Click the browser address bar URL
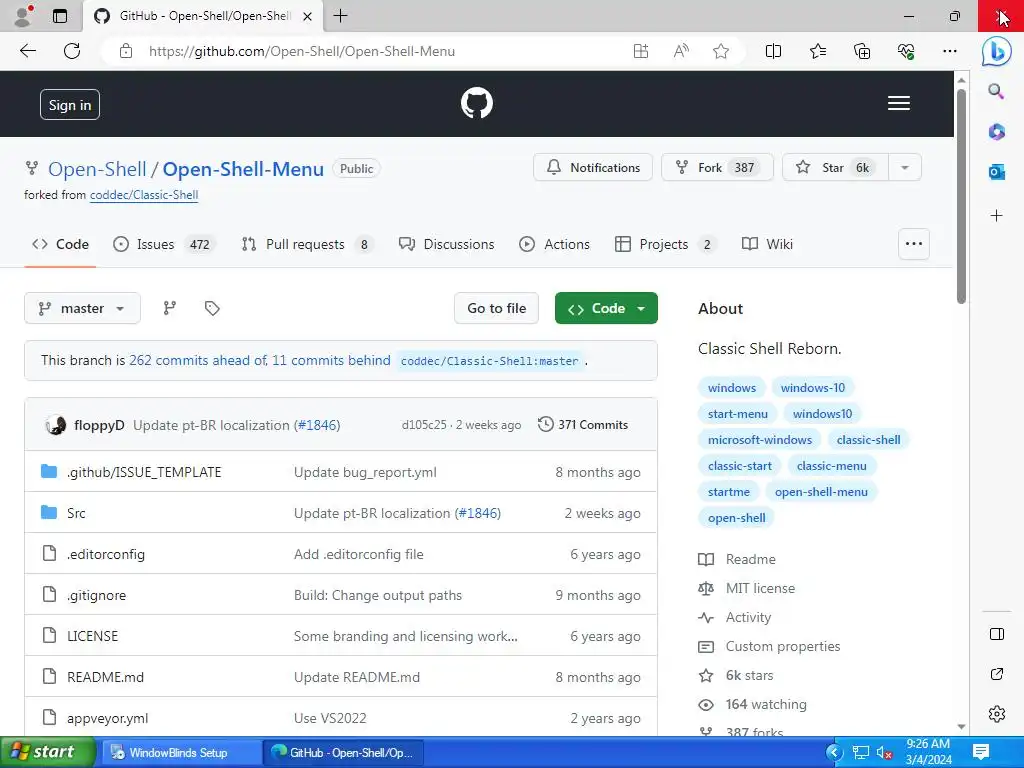The width and height of the screenshot is (1024, 768). click(x=302, y=51)
